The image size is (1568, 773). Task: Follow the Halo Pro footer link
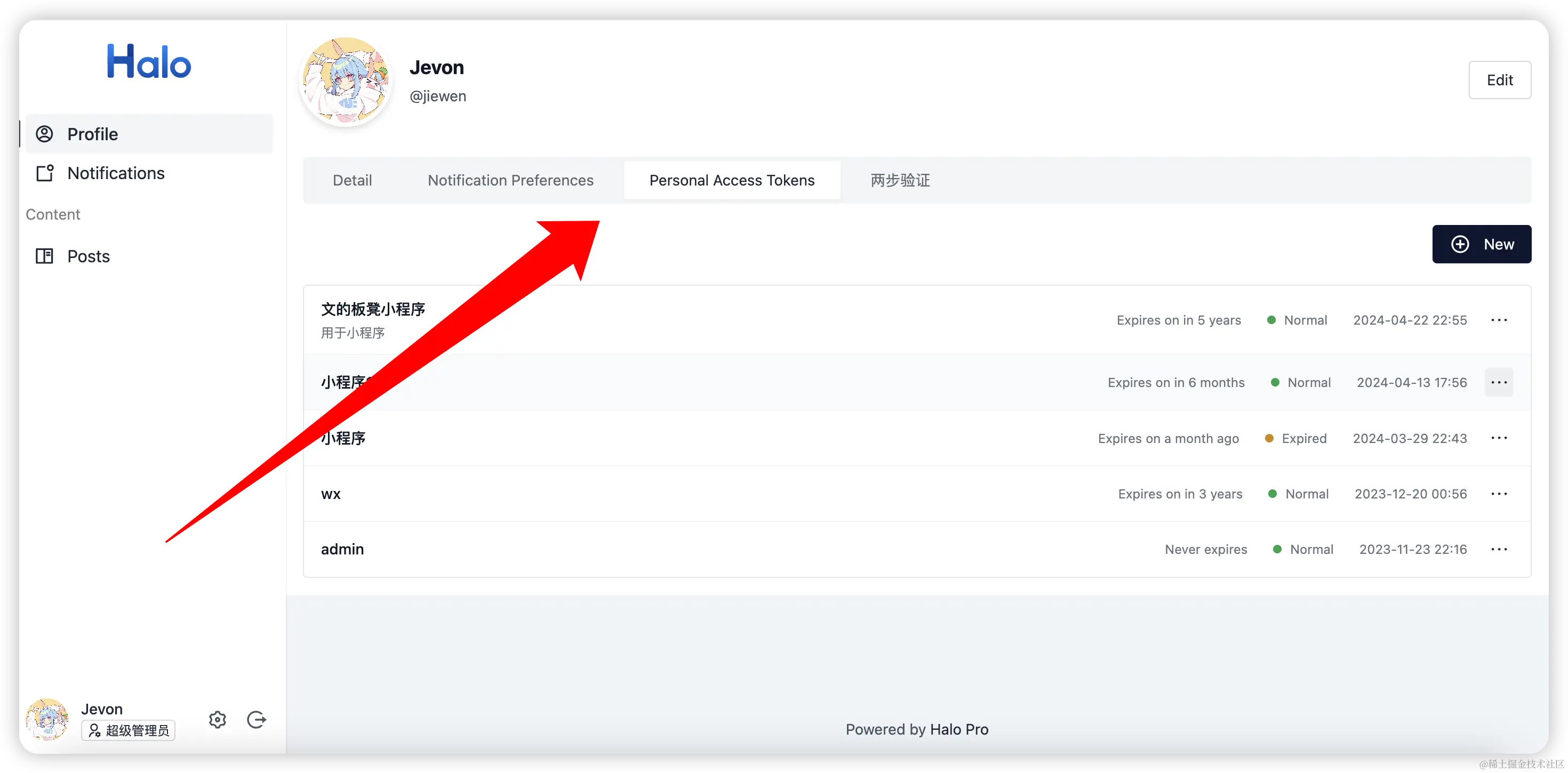959,729
